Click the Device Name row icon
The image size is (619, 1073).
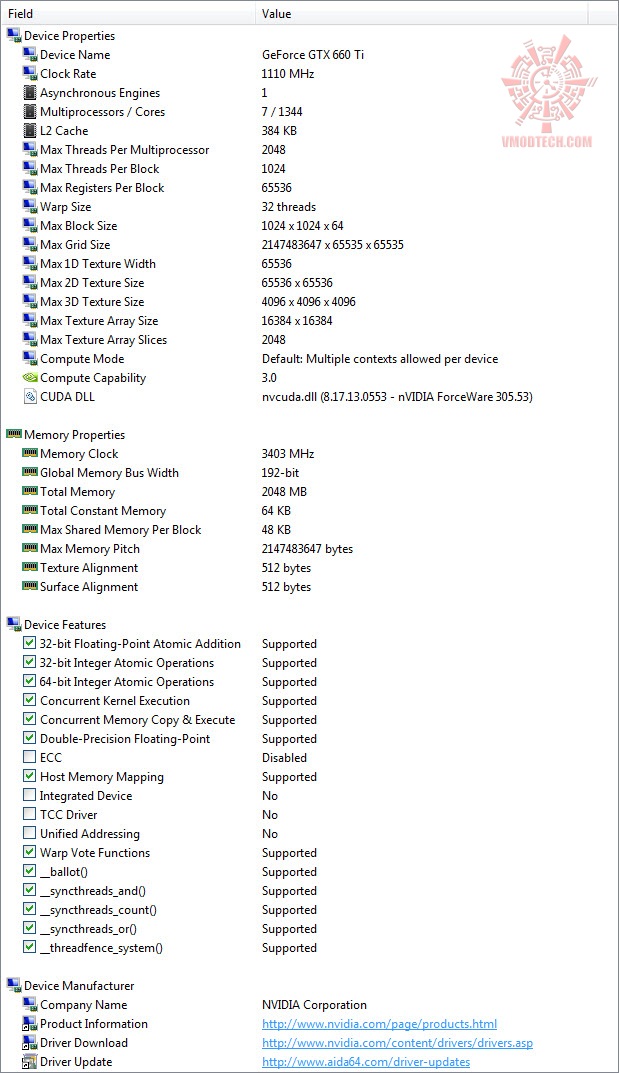coord(29,54)
